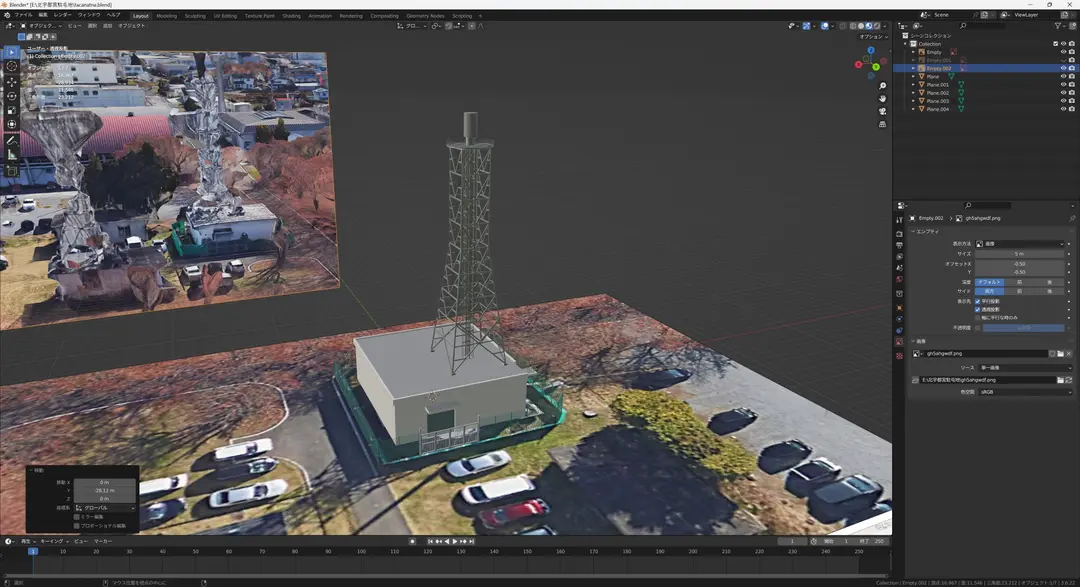The image size is (1080, 587).
Task: Switch to the Shading workspace tab
Action: 291,15
